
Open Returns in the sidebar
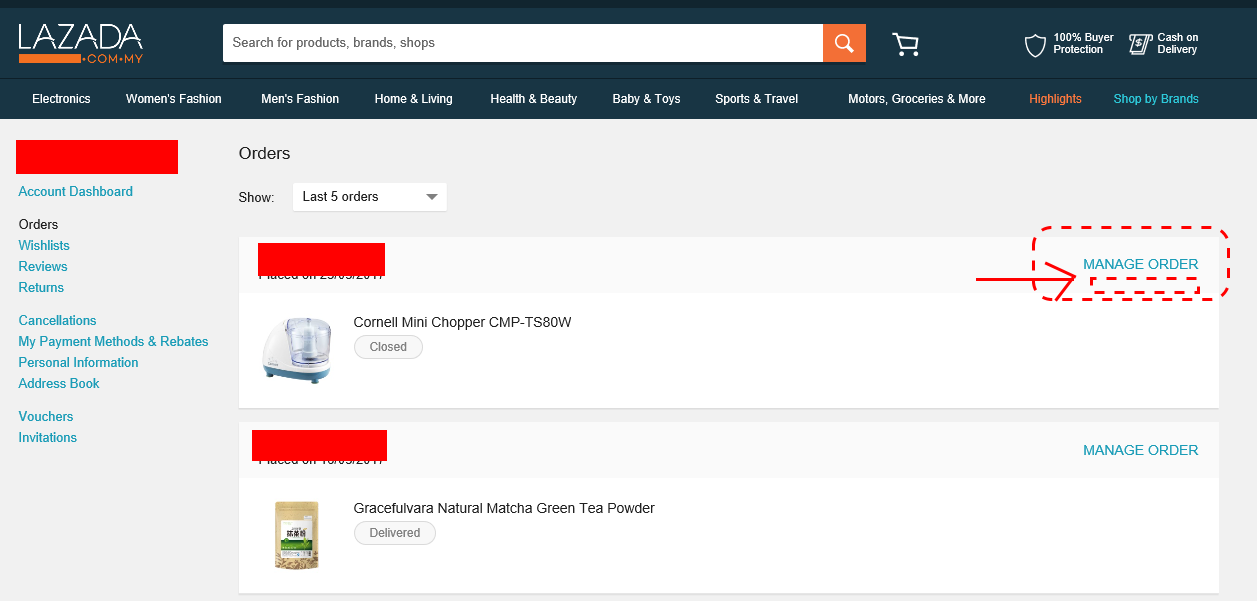(x=41, y=287)
